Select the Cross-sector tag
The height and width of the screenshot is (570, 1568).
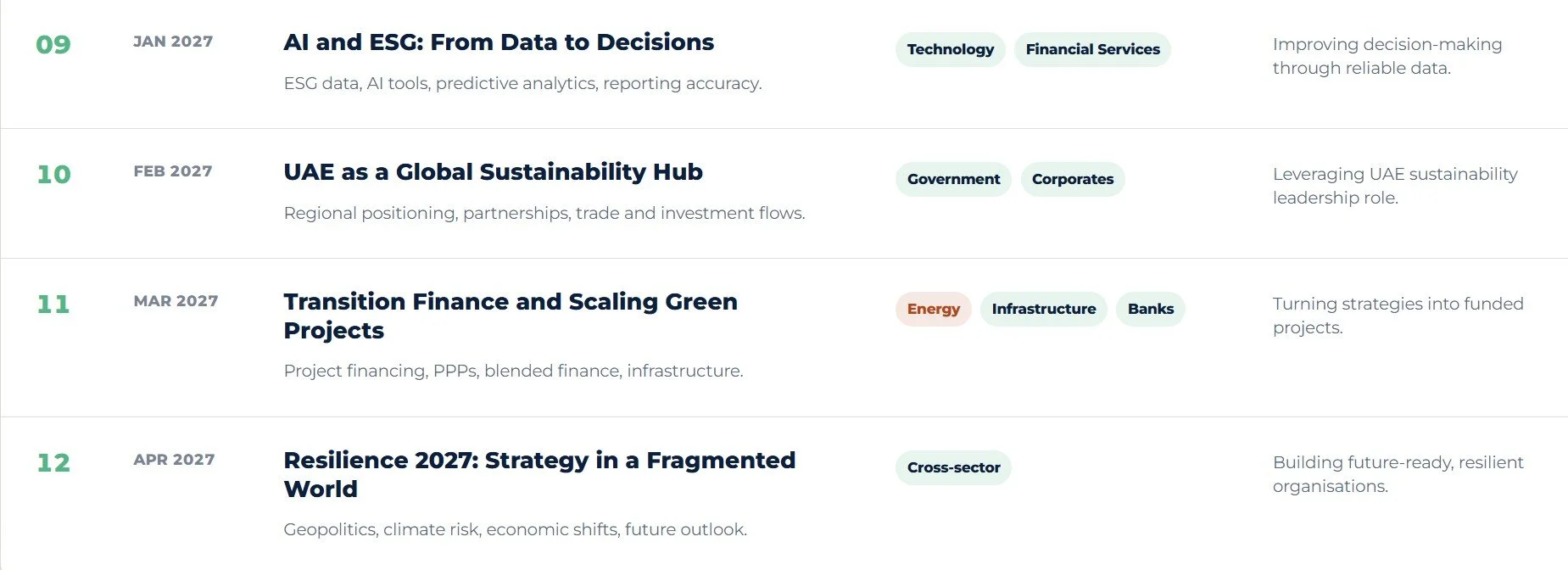click(953, 467)
